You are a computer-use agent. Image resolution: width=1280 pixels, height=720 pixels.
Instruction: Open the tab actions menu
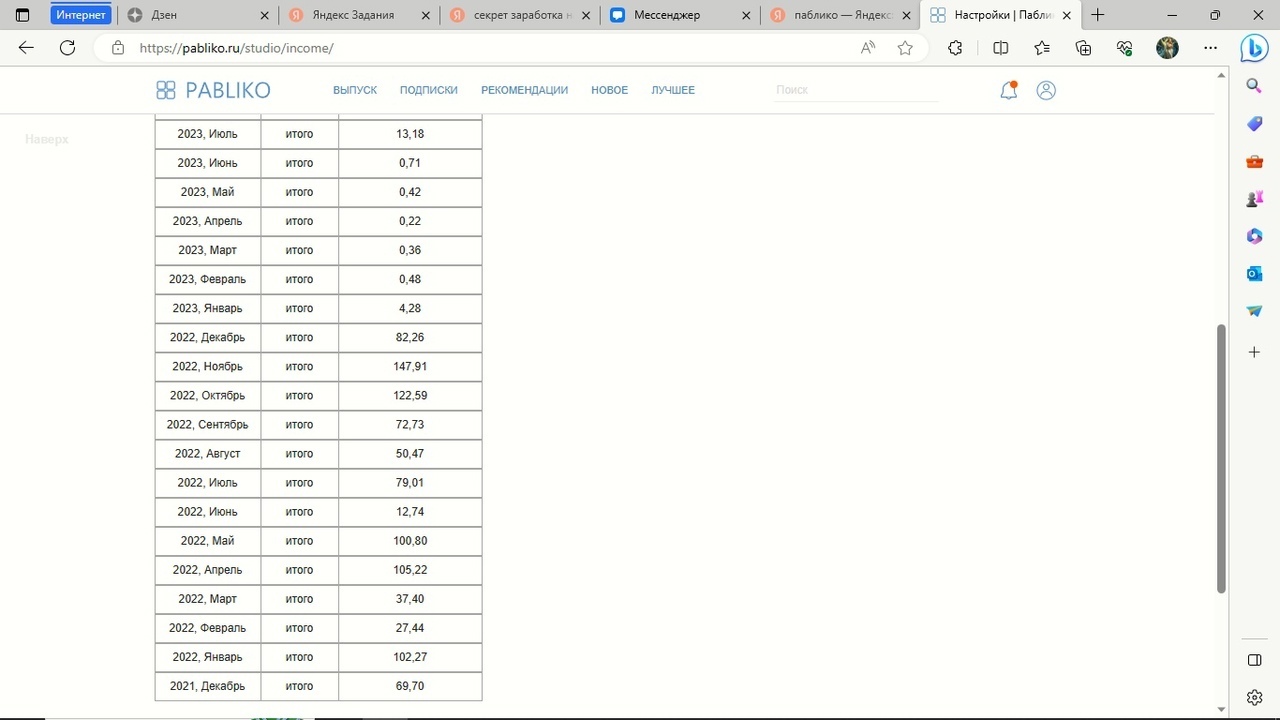[23, 15]
